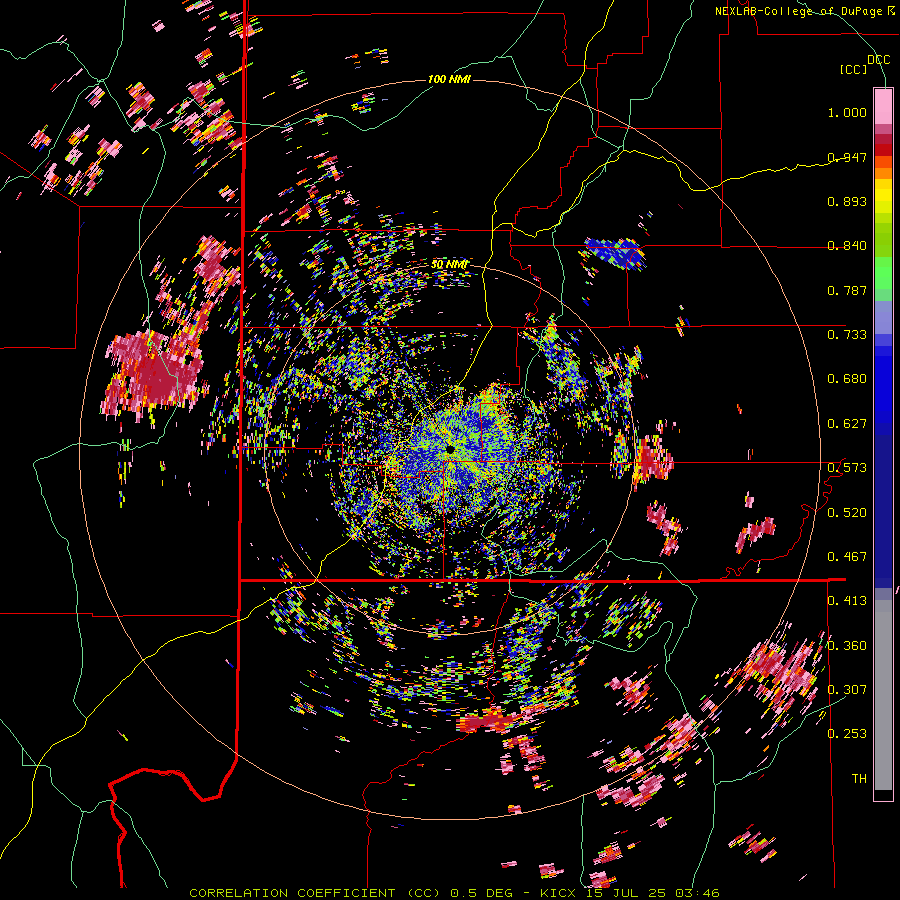Select the 0.573 legend value
Screen dimensions: 900x900
pyautogui.click(x=847, y=468)
